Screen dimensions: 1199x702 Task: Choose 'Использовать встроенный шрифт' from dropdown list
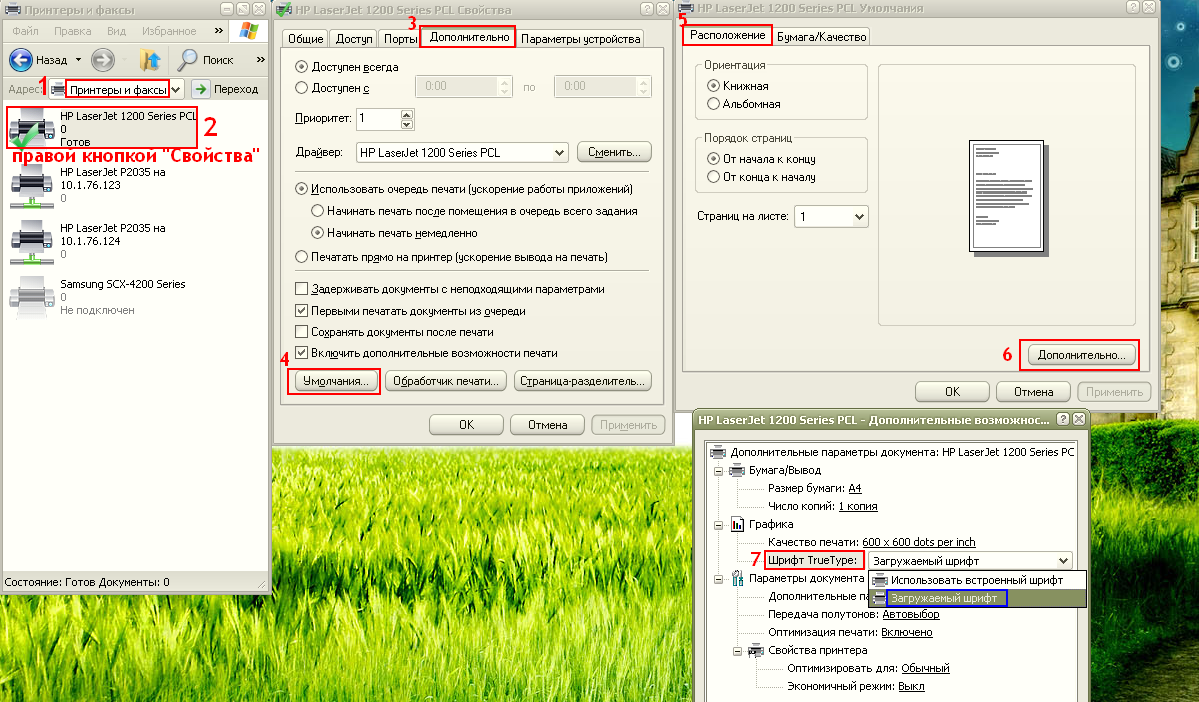pyautogui.click(x=975, y=580)
